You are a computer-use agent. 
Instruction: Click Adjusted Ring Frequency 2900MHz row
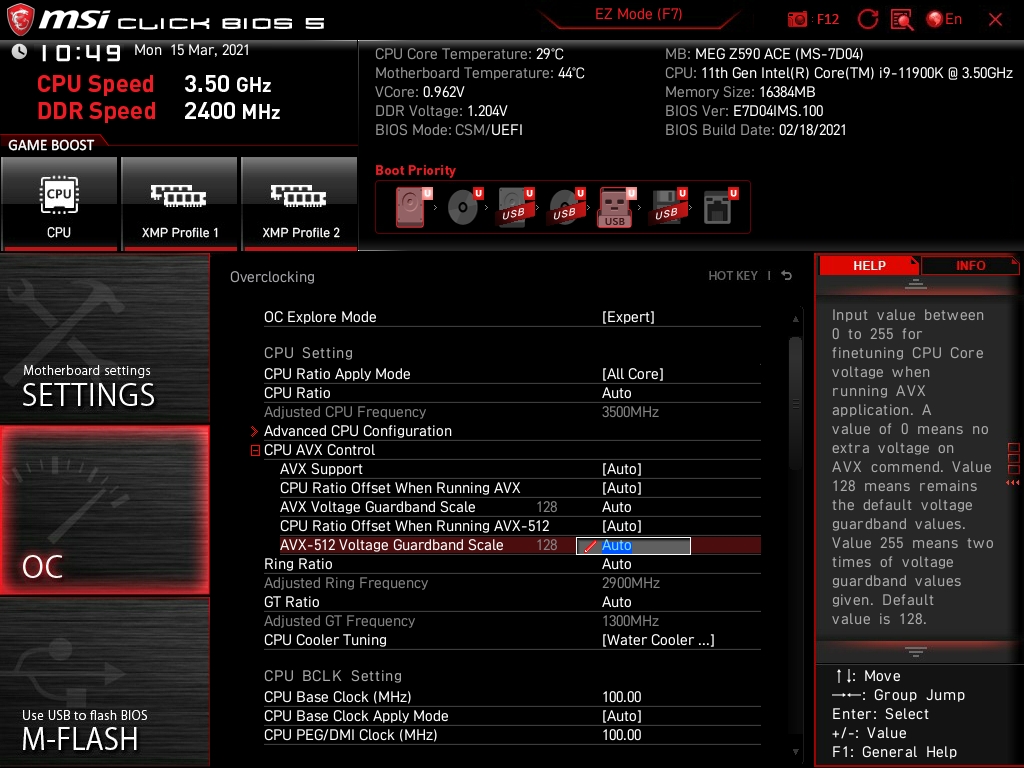point(512,583)
